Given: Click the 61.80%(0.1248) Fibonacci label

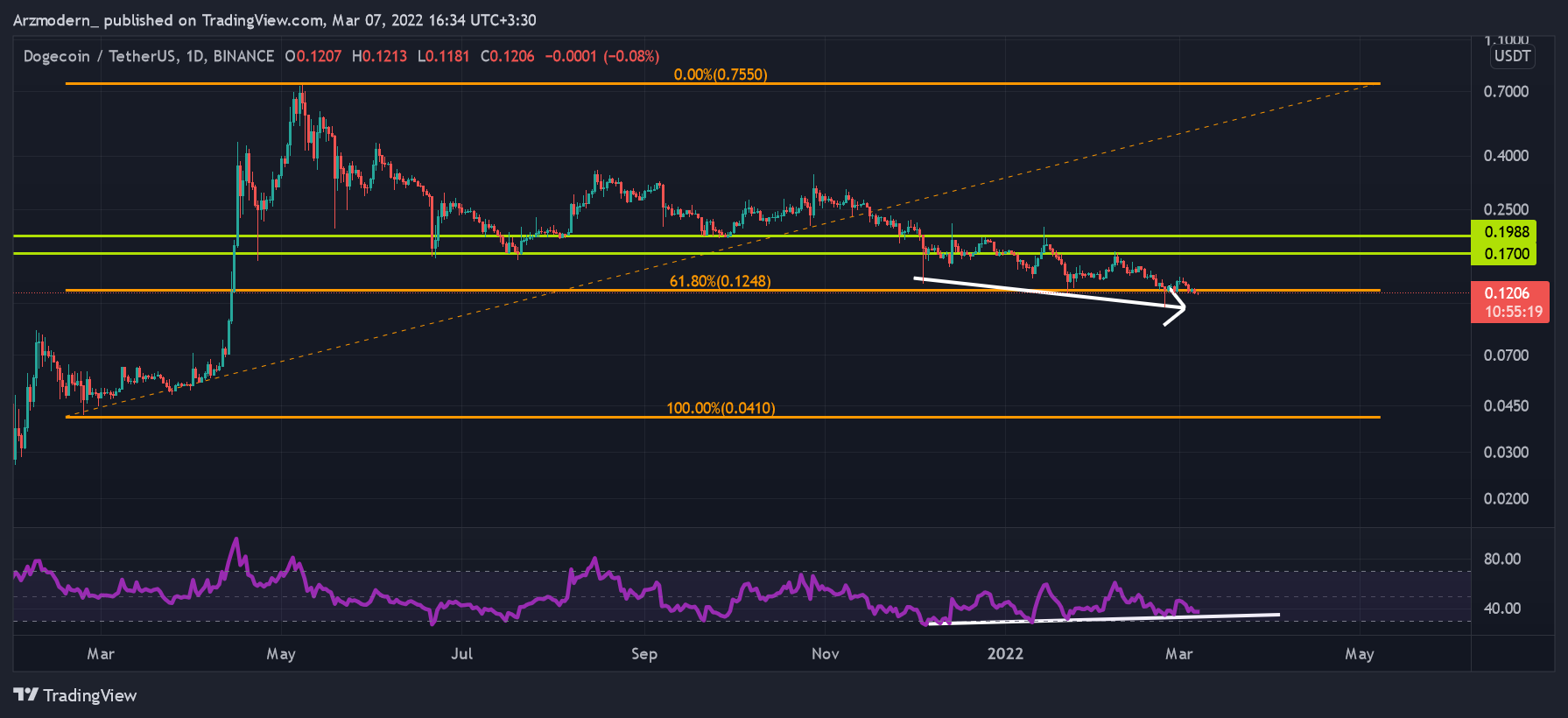Looking at the screenshot, I should coord(721,281).
